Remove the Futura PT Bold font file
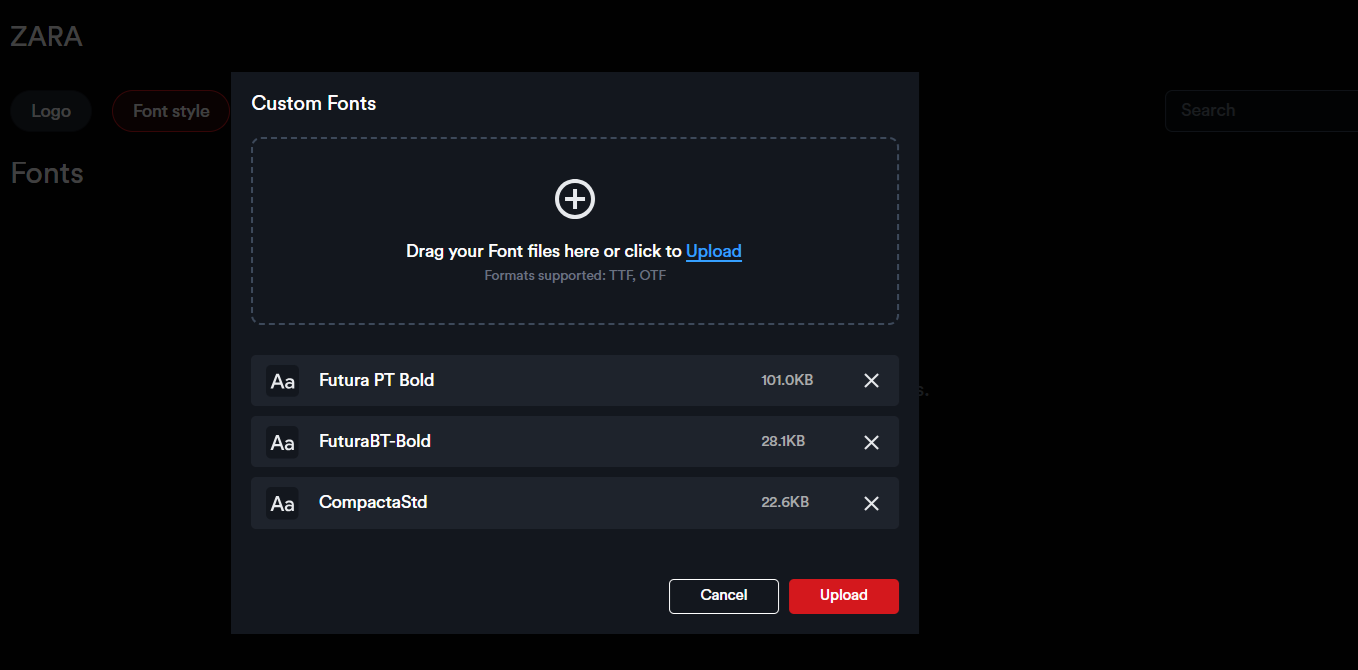This screenshot has height=670, width=1358. [x=871, y=381]
